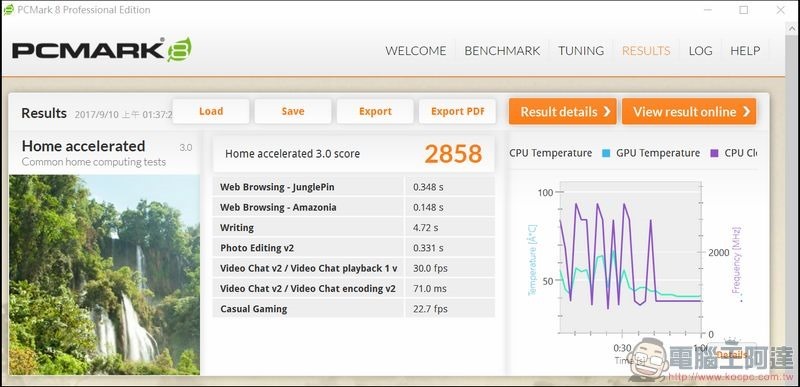
Task: Click the 30.0 fps value
Action: [x=430, y=268]
